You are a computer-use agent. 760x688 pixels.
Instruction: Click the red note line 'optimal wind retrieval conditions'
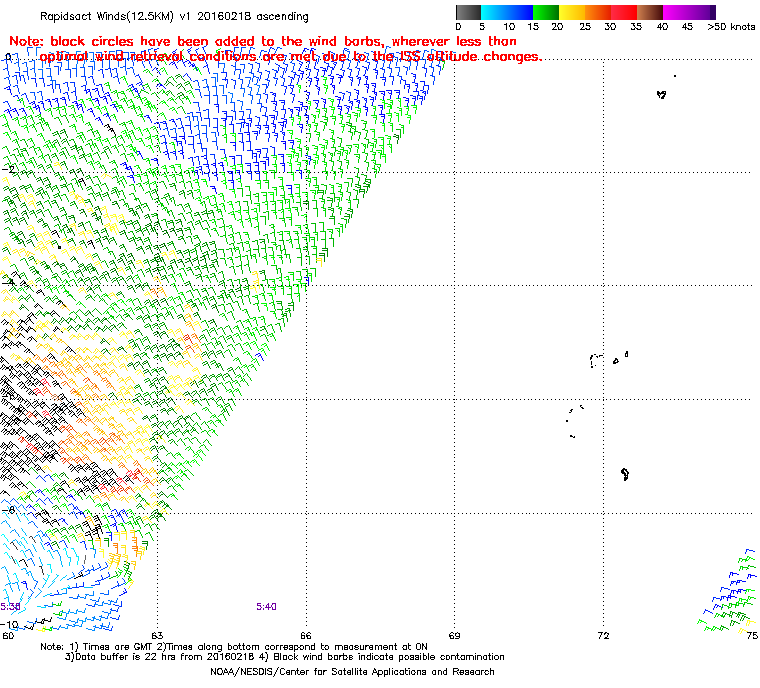click(290, 57)
